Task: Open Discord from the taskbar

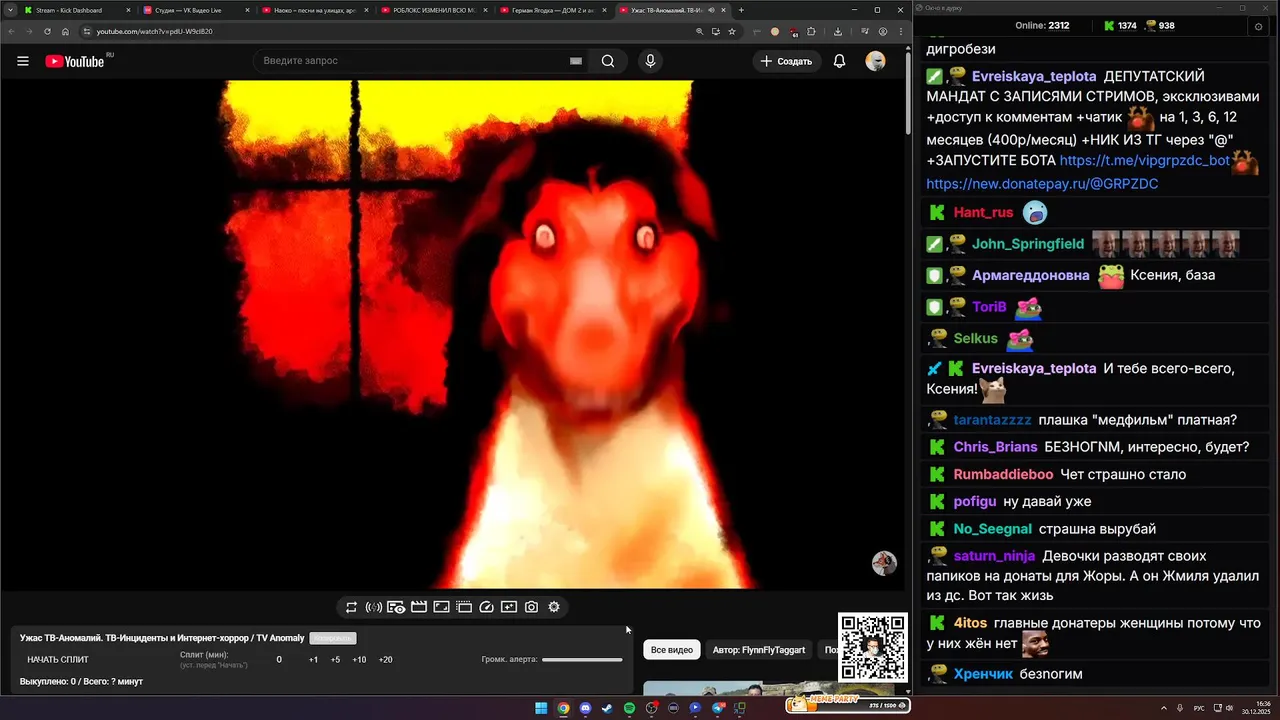Action: click(585, 708)
